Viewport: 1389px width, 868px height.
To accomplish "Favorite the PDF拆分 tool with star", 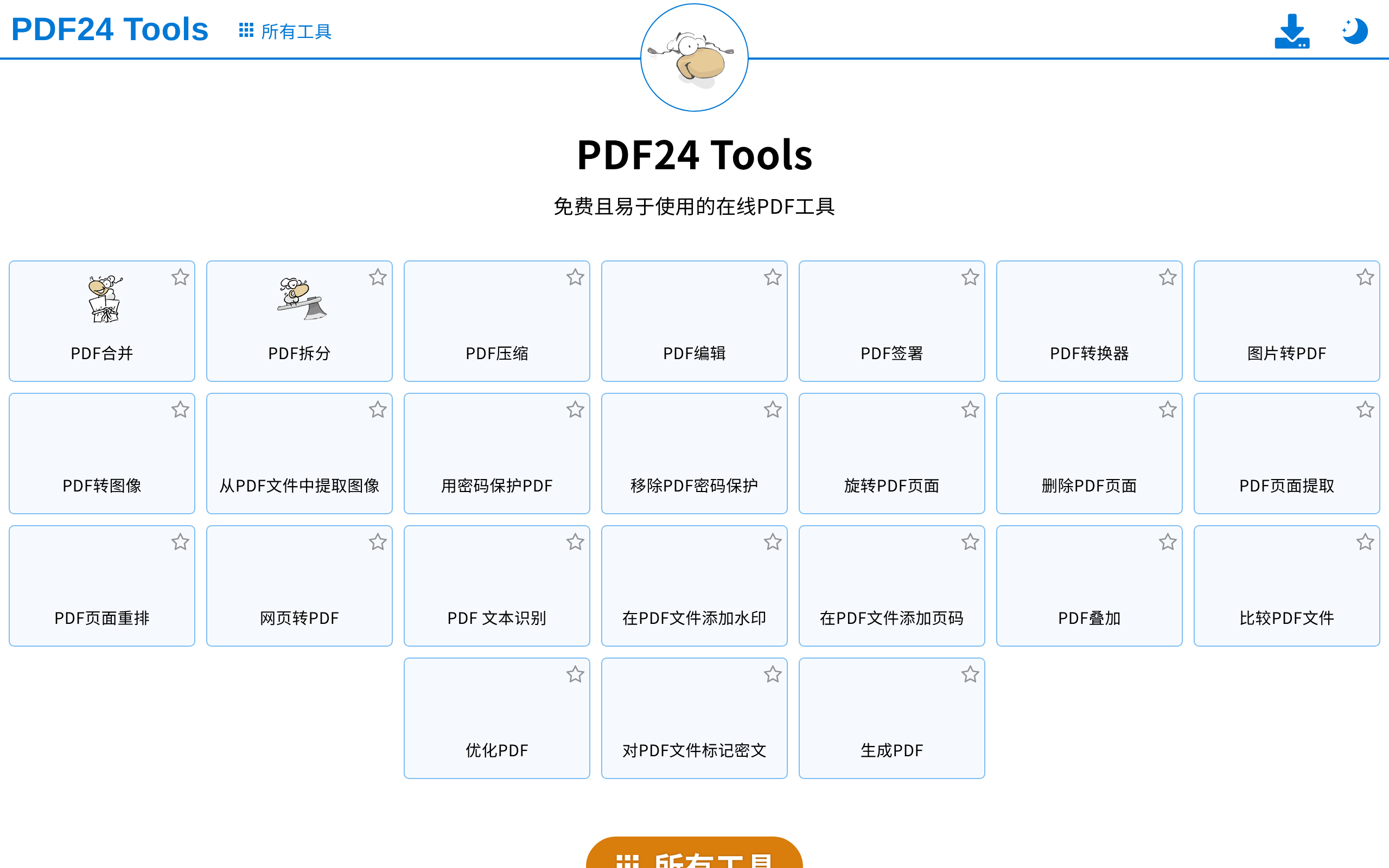I will 378,277.
